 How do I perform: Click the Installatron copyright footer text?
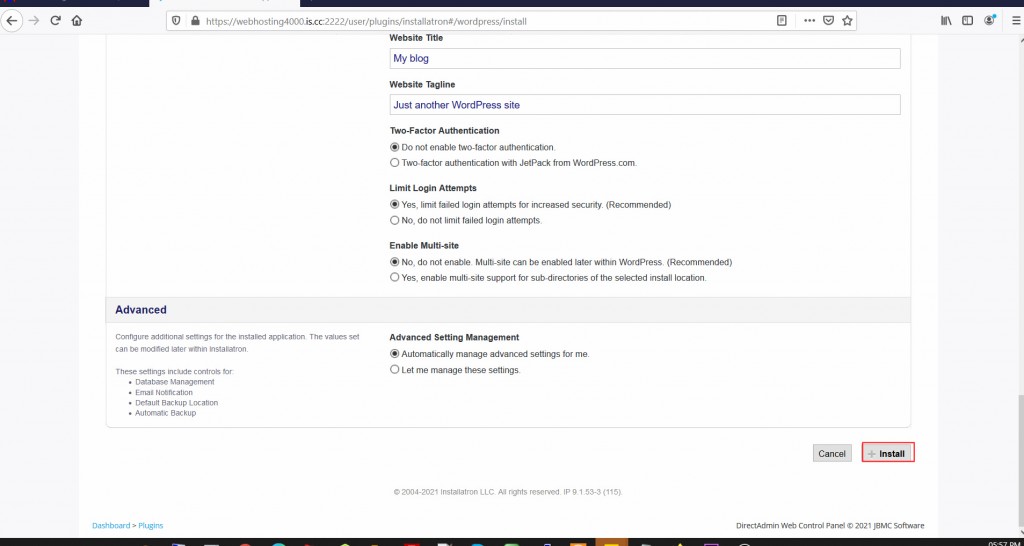coord(508,492)
